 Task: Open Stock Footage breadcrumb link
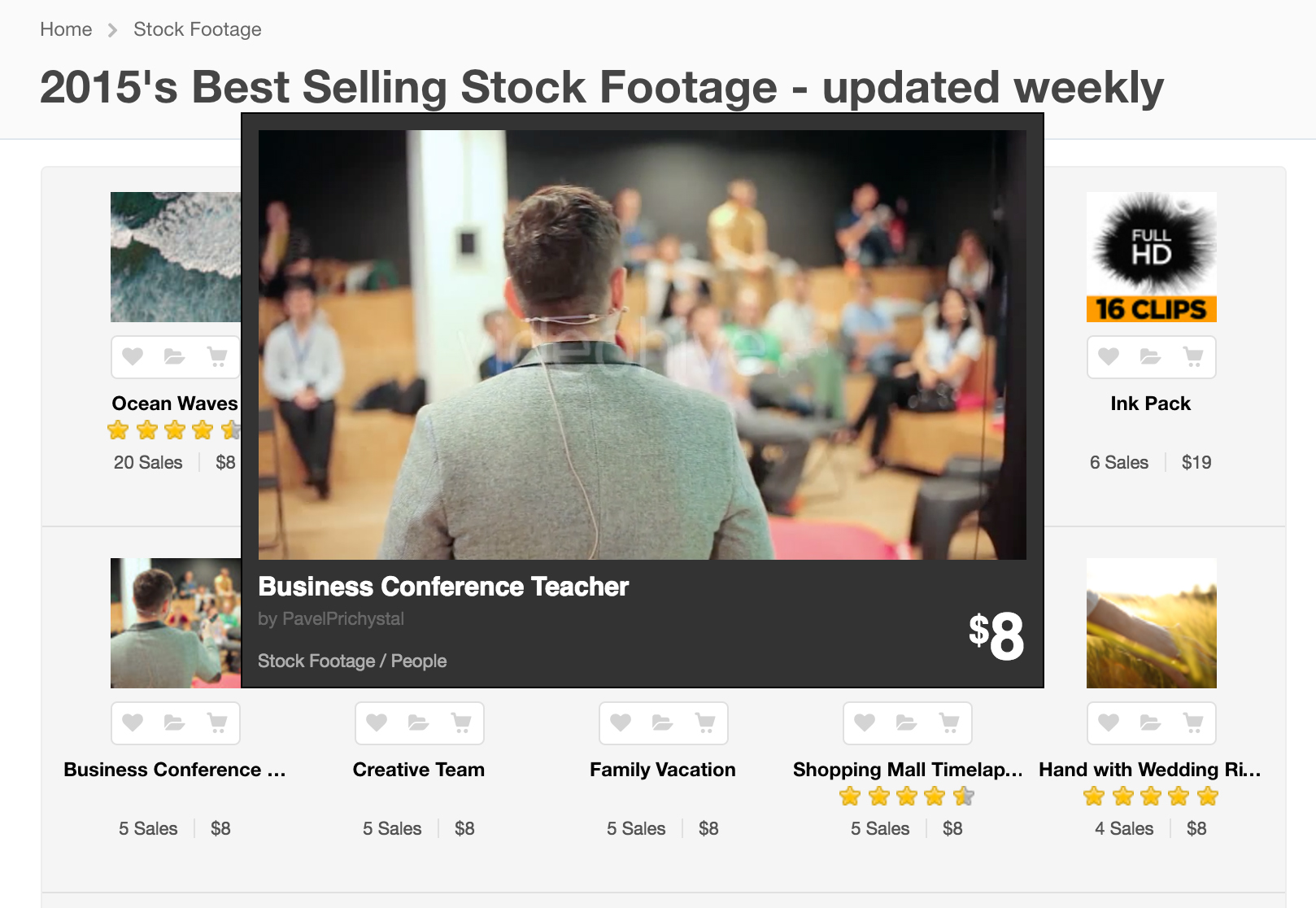pyautogui.click(x=197, y=29)
